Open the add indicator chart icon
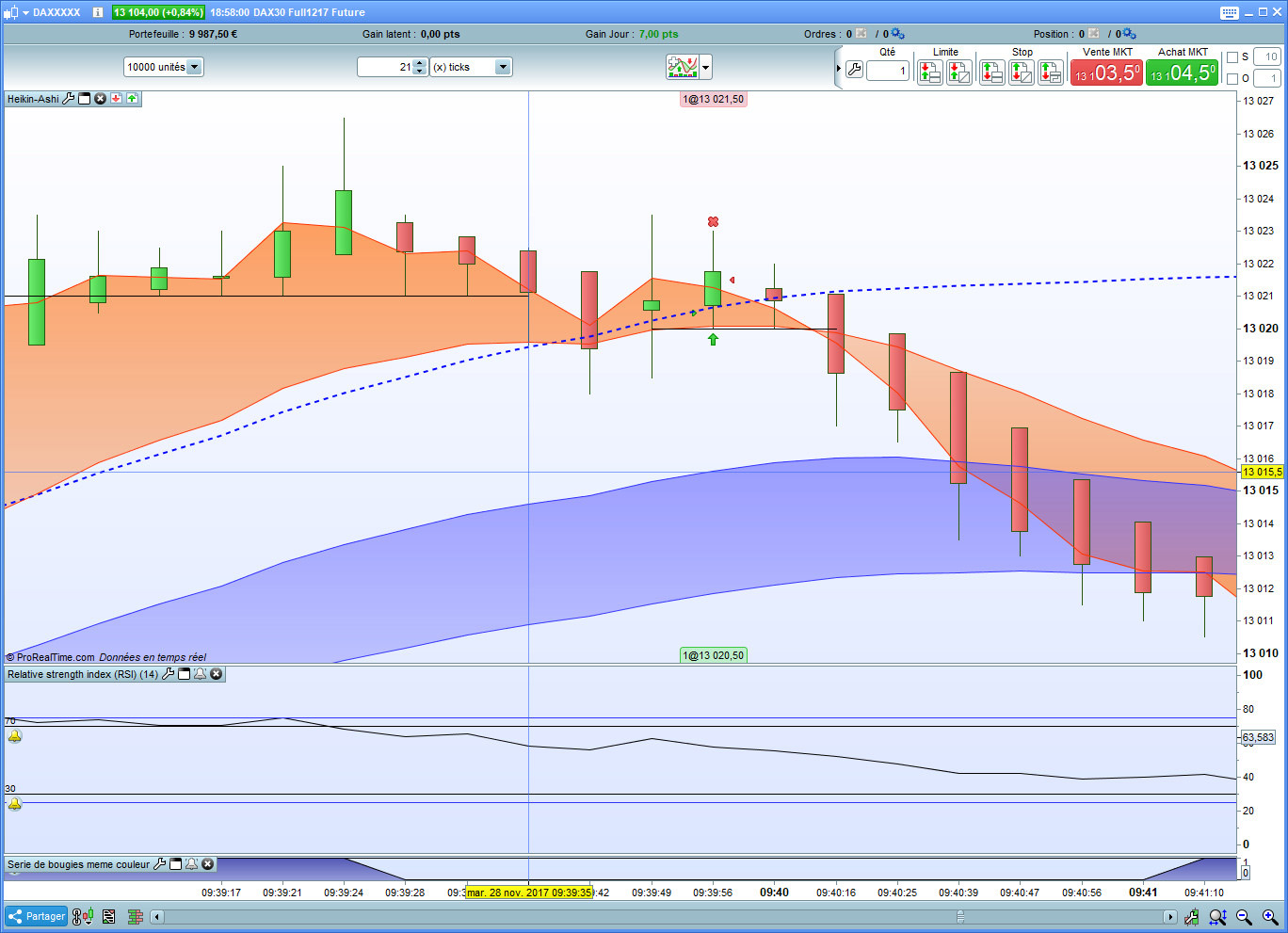The image size is (1288, 933). [x=683, y=67]
